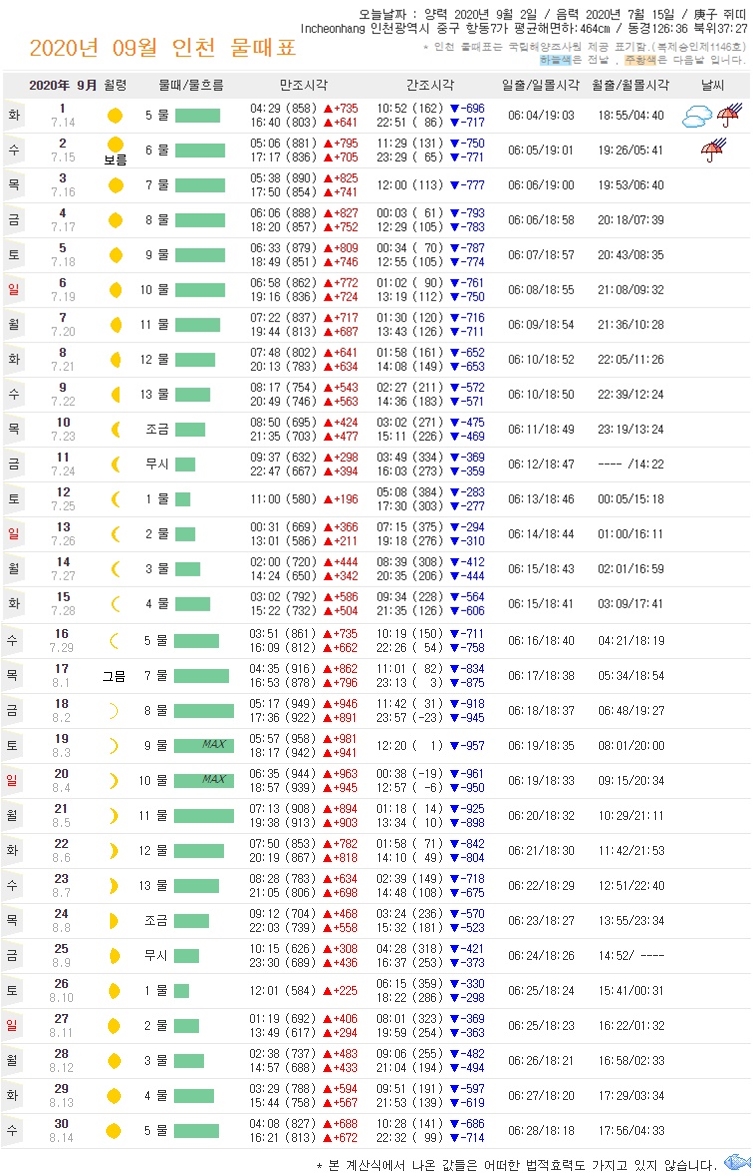This screenshot has height=1176, width=753.
Task: Click the moon phase icon for September 10
Action: point(115,429)
